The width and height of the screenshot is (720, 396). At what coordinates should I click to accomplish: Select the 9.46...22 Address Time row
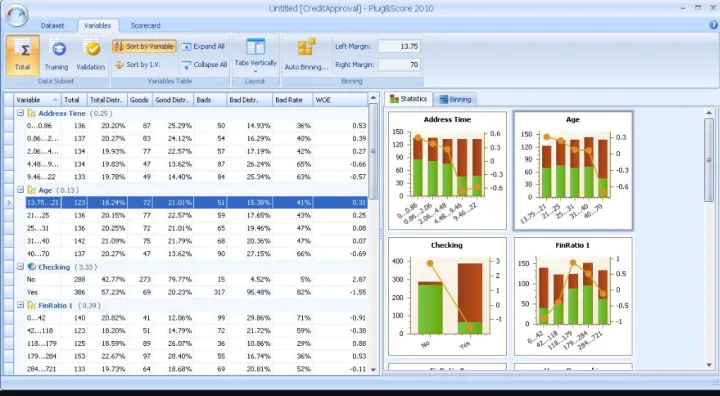197,177
